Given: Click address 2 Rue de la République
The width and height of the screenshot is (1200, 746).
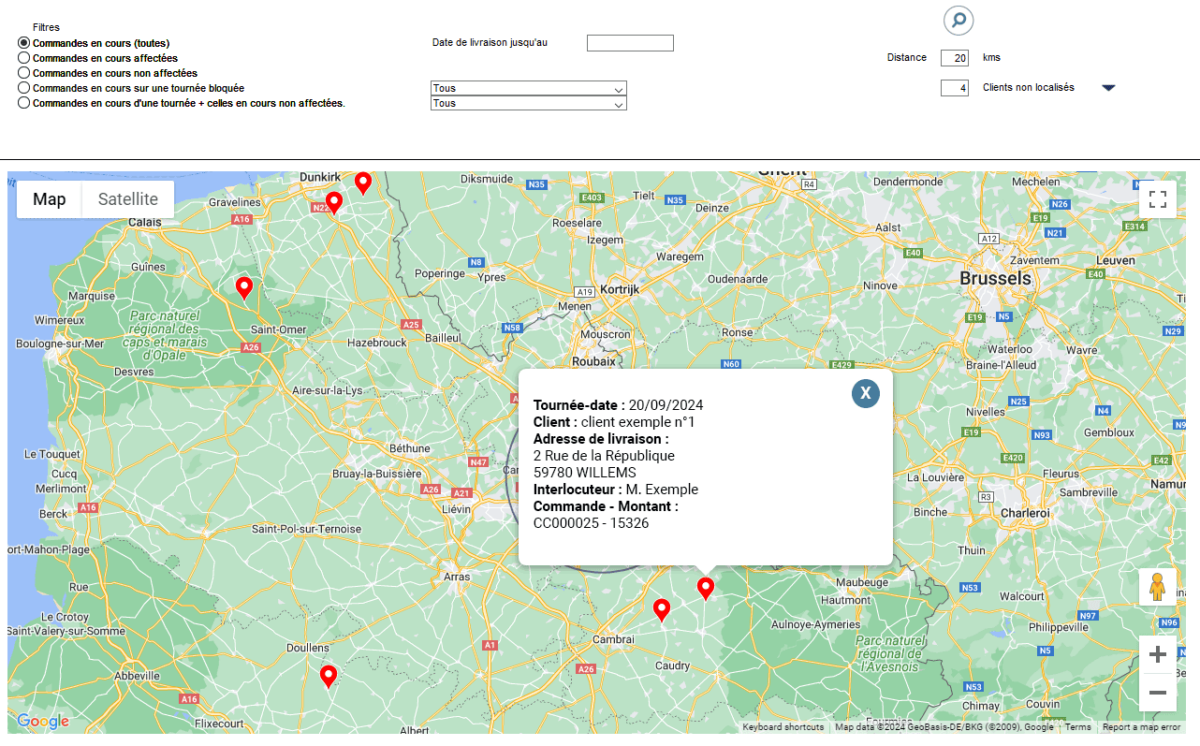Looking at the screenshot, I should (604, 455).
